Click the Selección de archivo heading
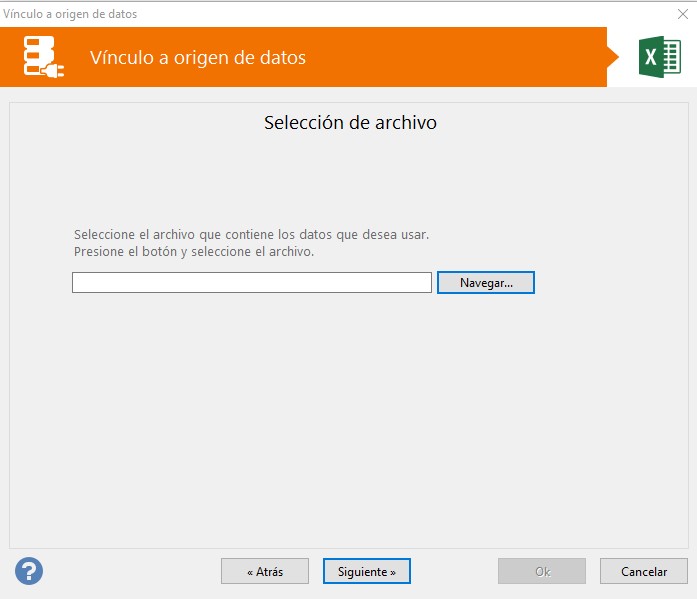Screen dimensions: 697x599 coord(350,123)
